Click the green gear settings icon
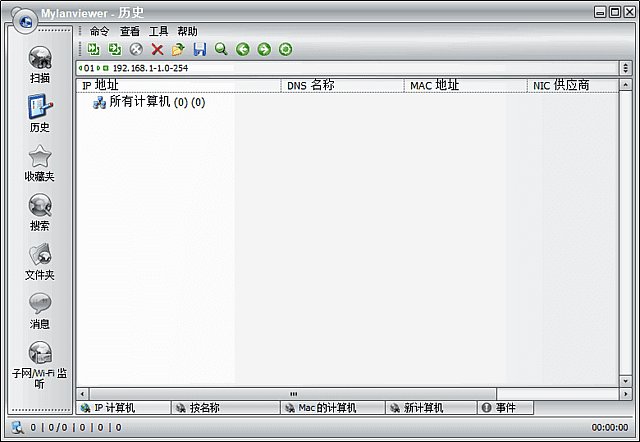Viewport: 640px width, 442px height. click(x=285, y=49)
